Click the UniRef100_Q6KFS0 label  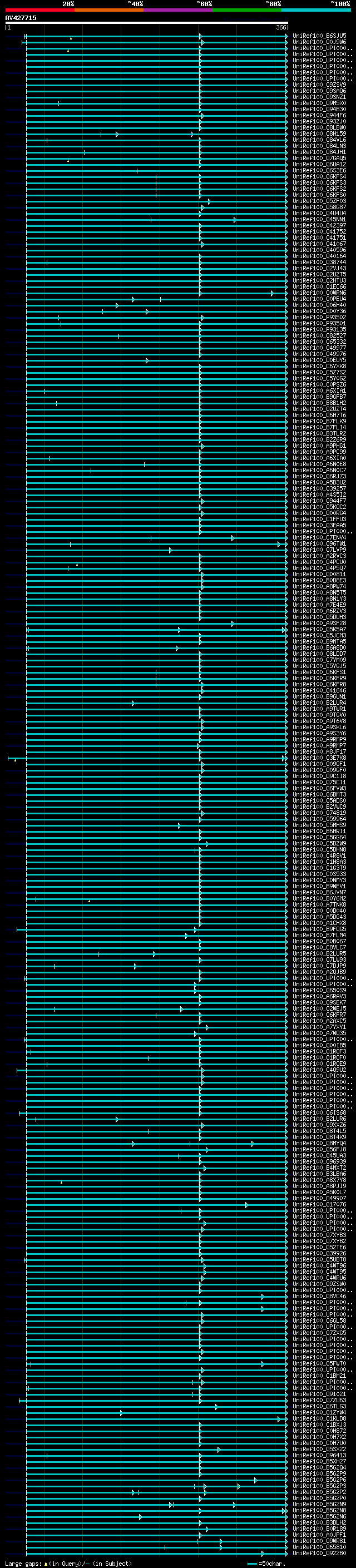[319, 195]
